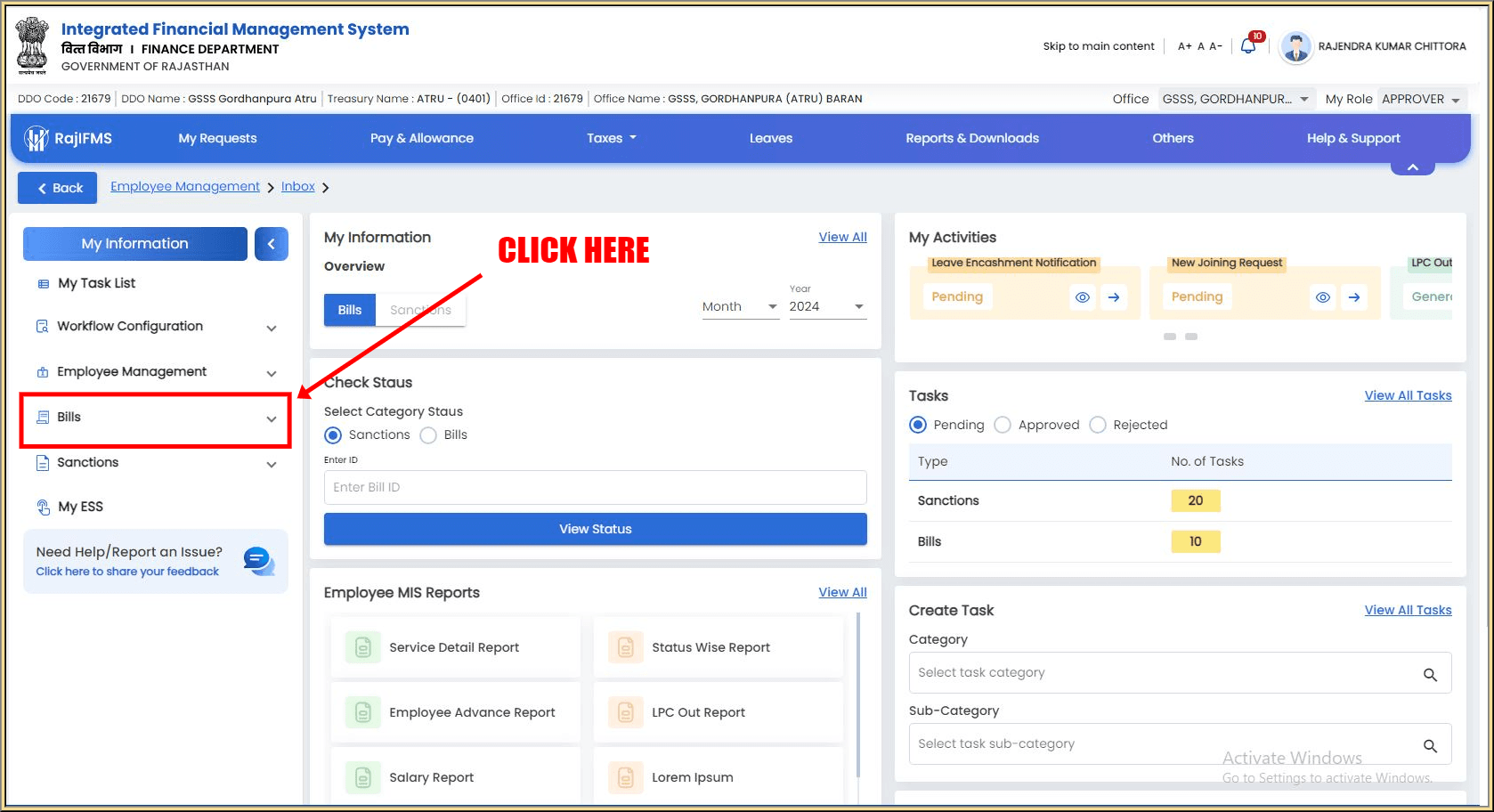The width and height of the screenshot is (1494, 812).
Task: Click the Service Detail Report icon
Action: click(362, 647)
